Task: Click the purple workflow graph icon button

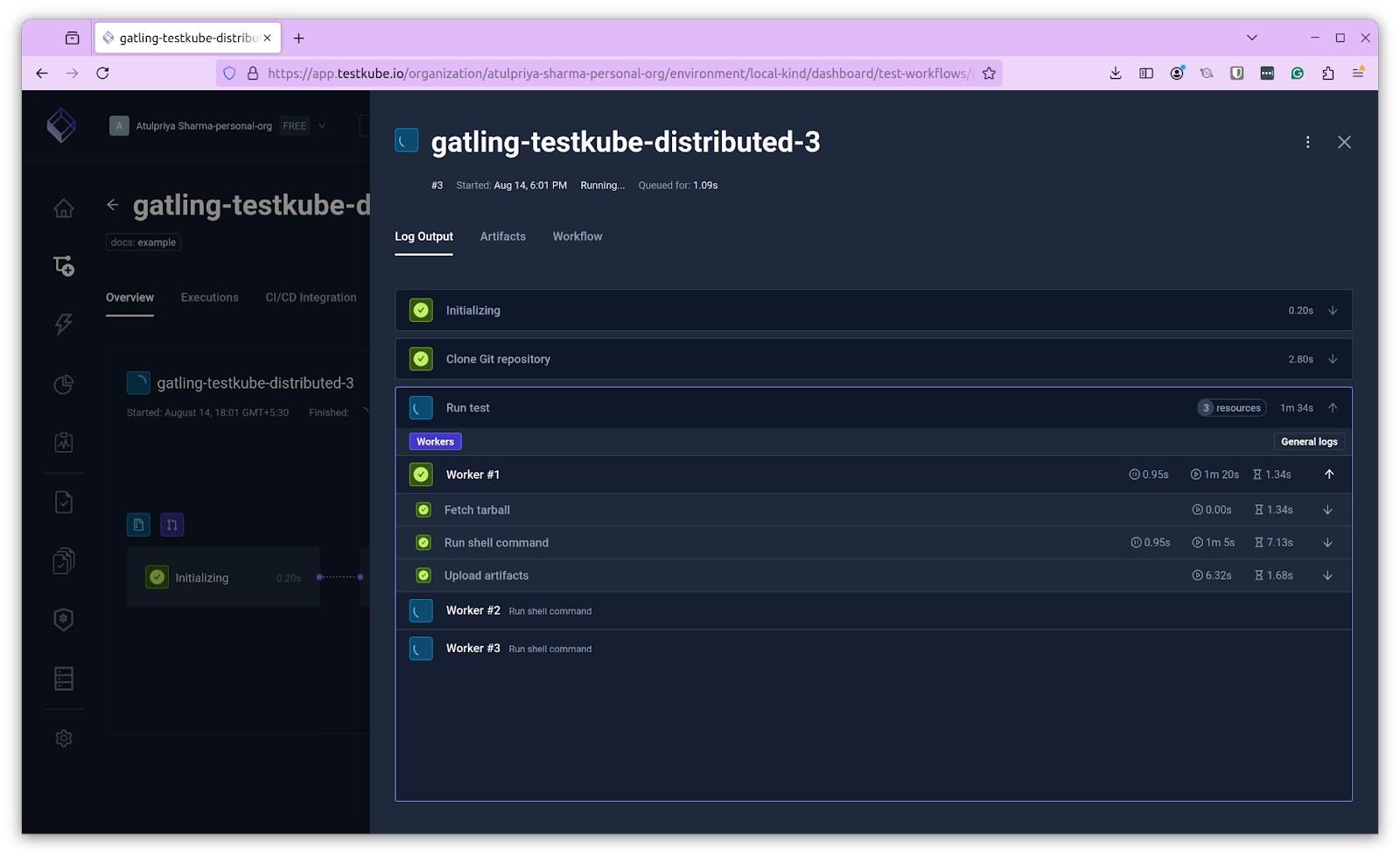Action: [x=172, y=524]
